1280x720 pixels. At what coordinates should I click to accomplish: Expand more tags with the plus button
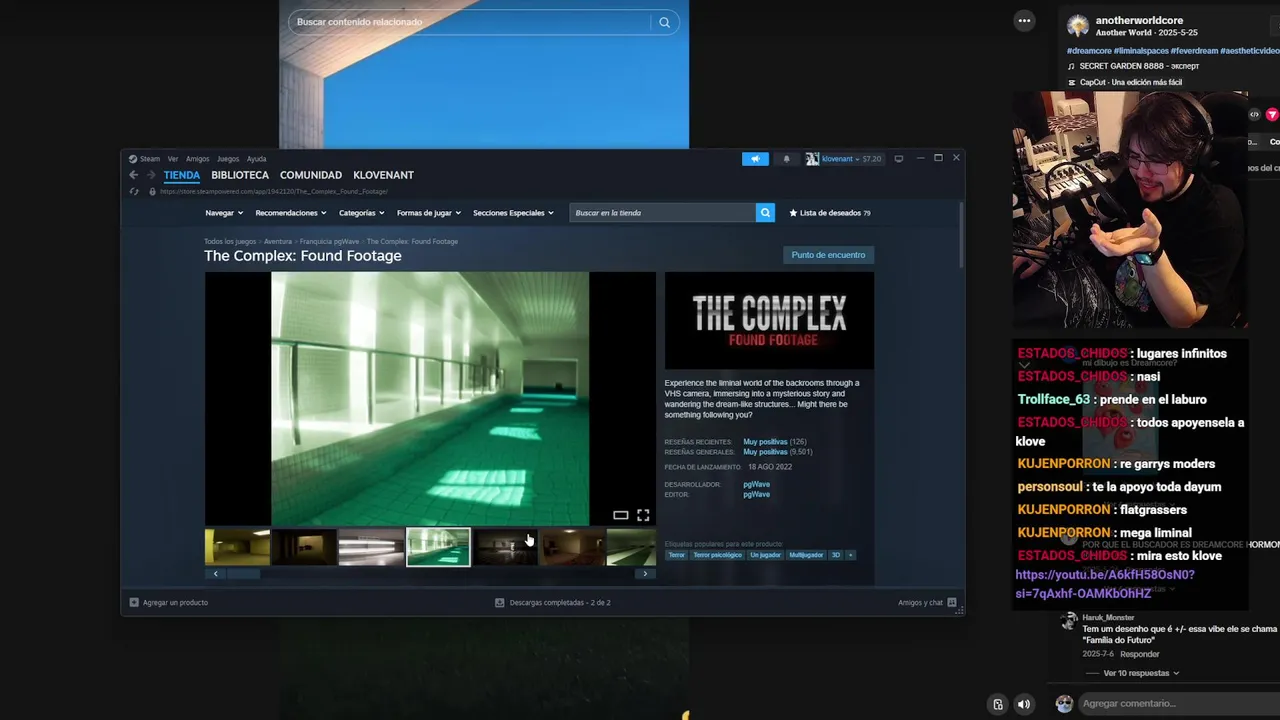click(850, 555)
